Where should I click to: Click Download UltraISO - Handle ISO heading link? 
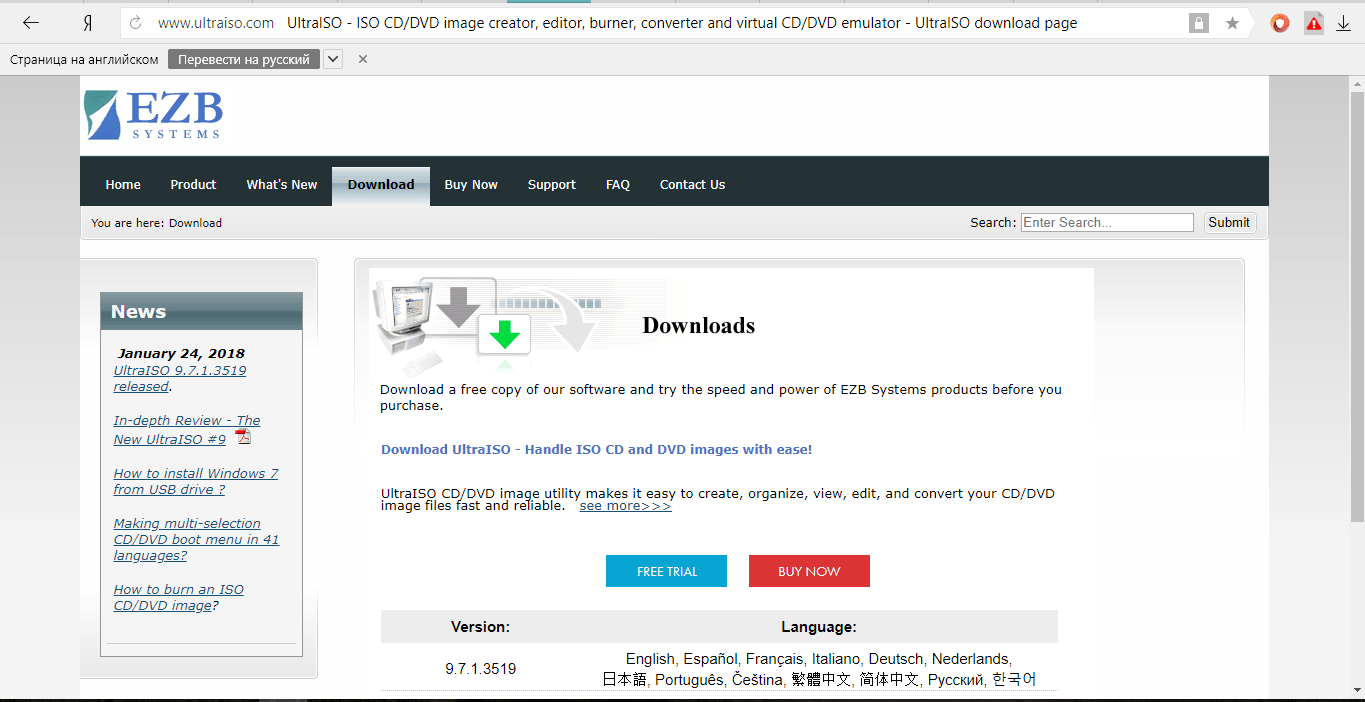click(x=596, y=450)
